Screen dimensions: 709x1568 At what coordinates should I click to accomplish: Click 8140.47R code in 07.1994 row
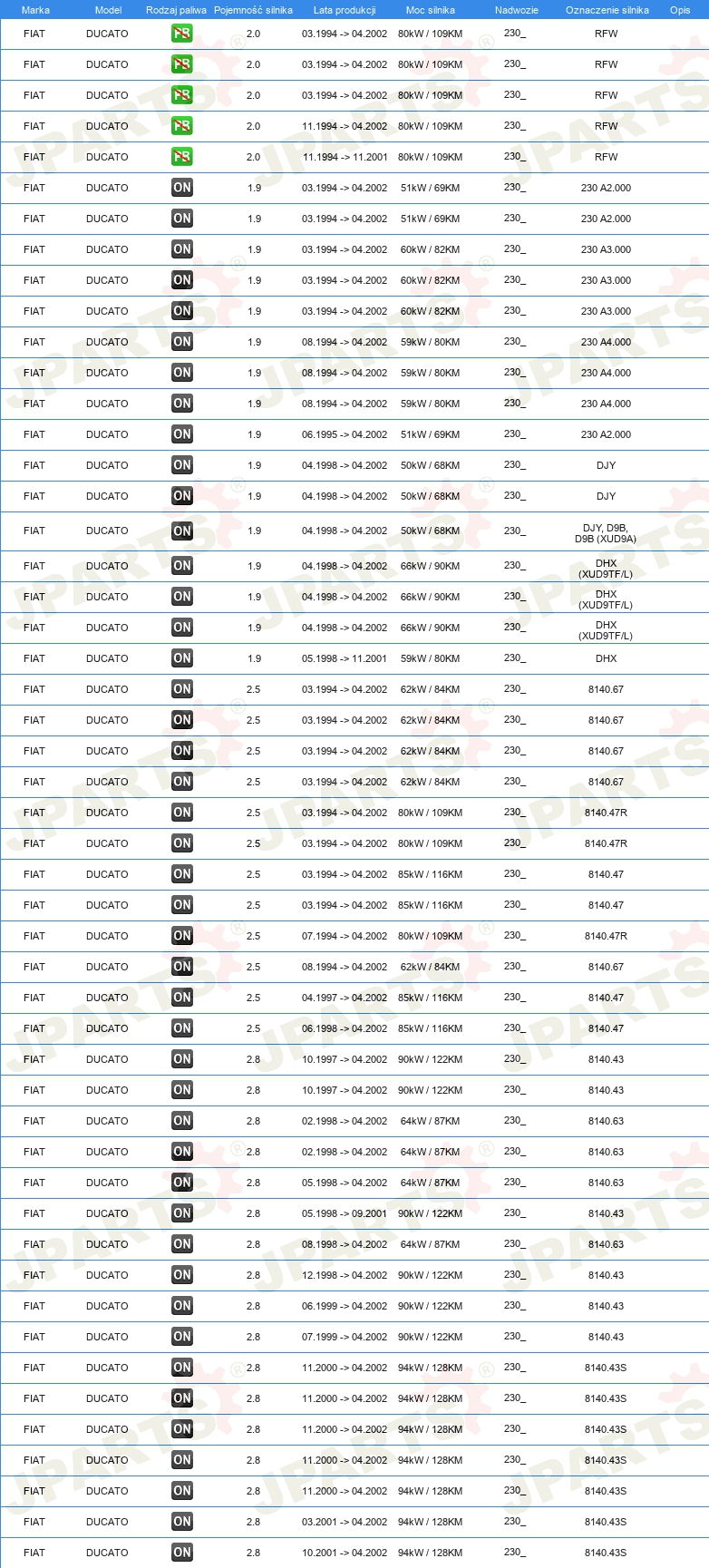(606, 936)
